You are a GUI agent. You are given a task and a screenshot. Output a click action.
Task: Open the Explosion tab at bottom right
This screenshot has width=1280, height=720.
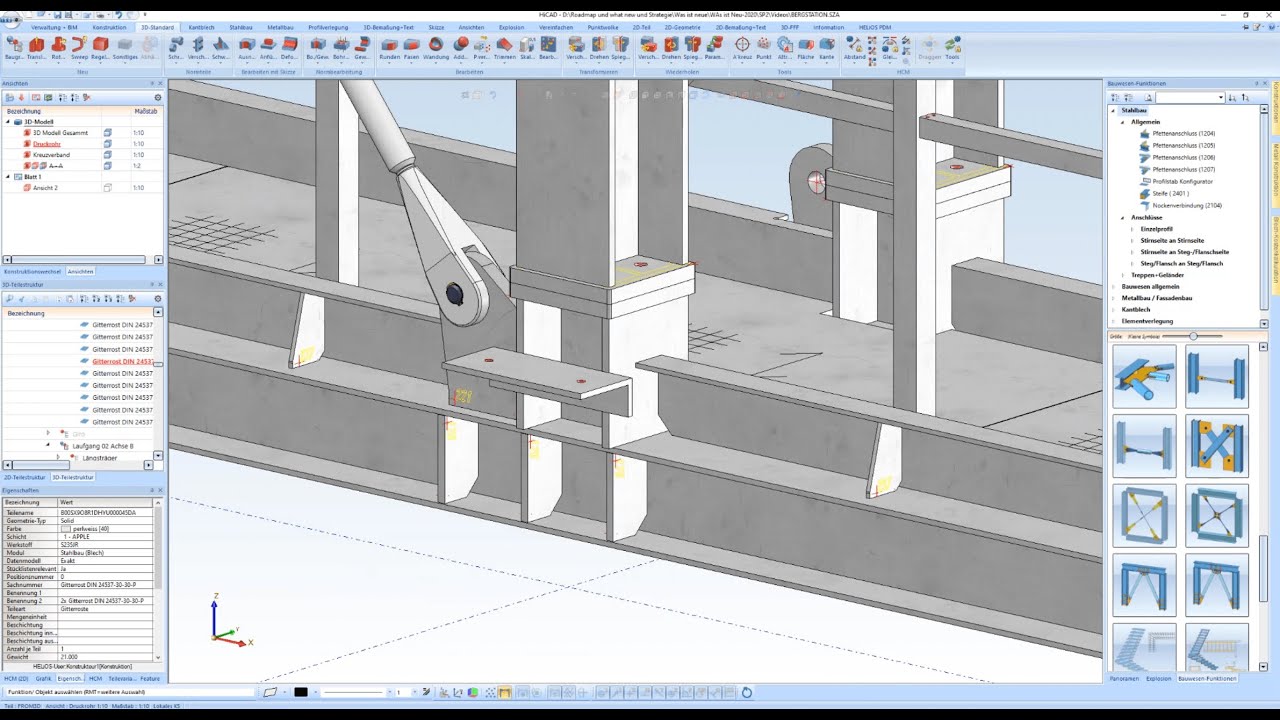[1159, 678]
